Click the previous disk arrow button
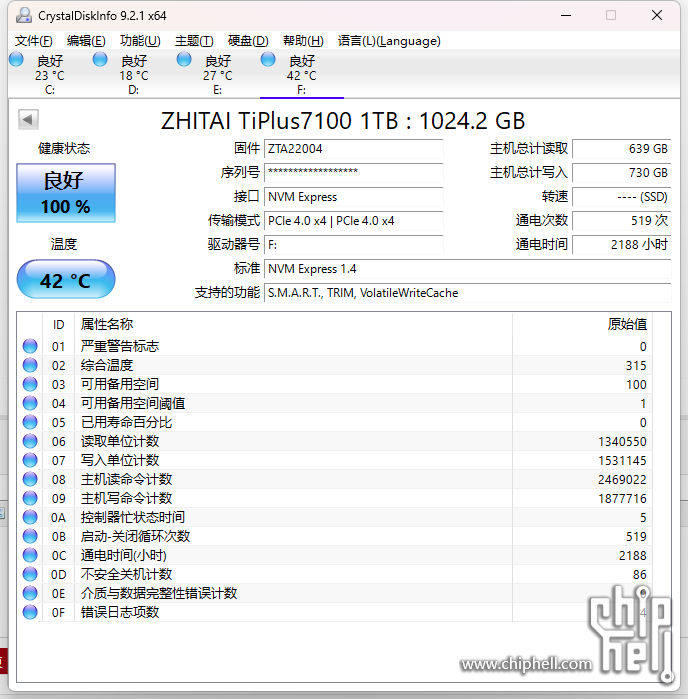The height and width of the screenshot is (699, 688). click(x=28, y=119)
